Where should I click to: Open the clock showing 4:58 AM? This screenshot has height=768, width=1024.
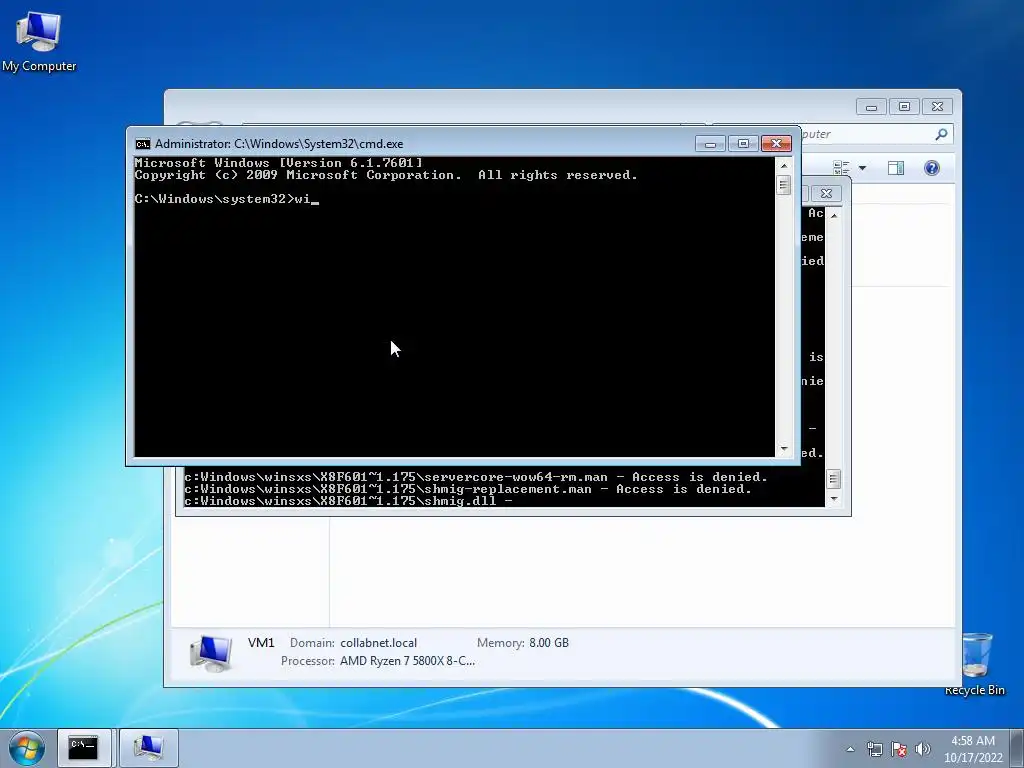click(x=972, y=749)
